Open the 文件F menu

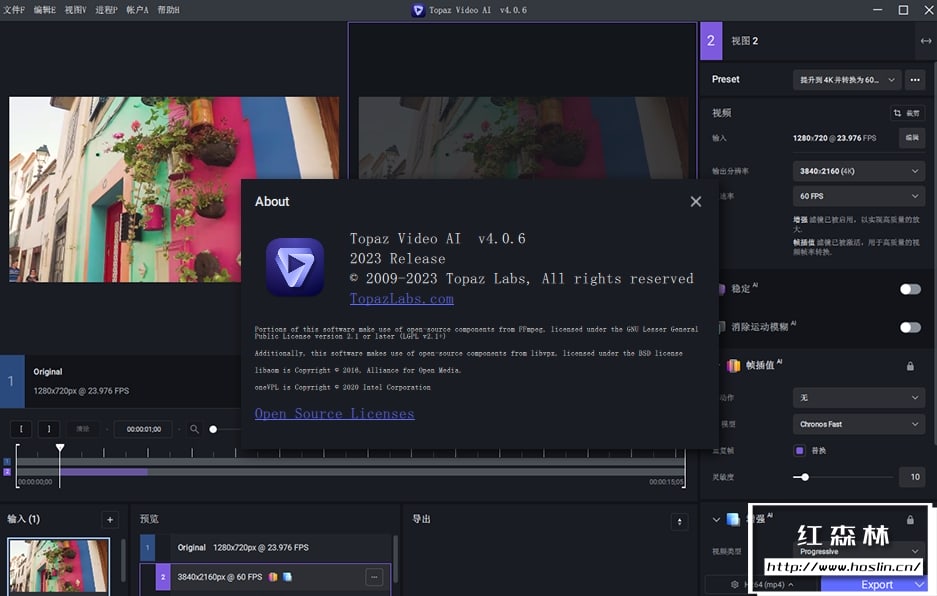(x=14, y=10)
